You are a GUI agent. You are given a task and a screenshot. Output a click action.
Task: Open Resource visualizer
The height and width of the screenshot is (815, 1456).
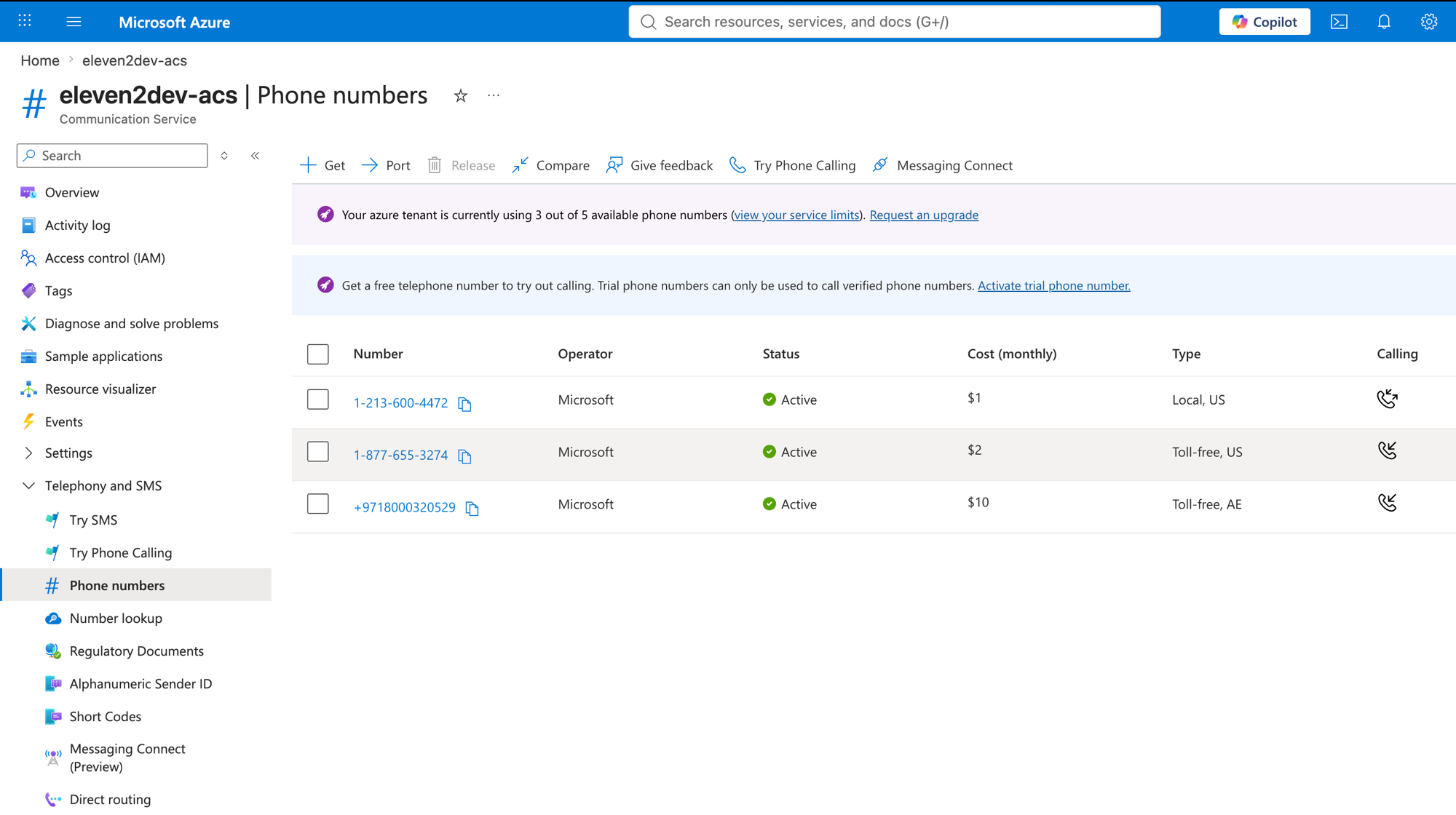(100, 389)
